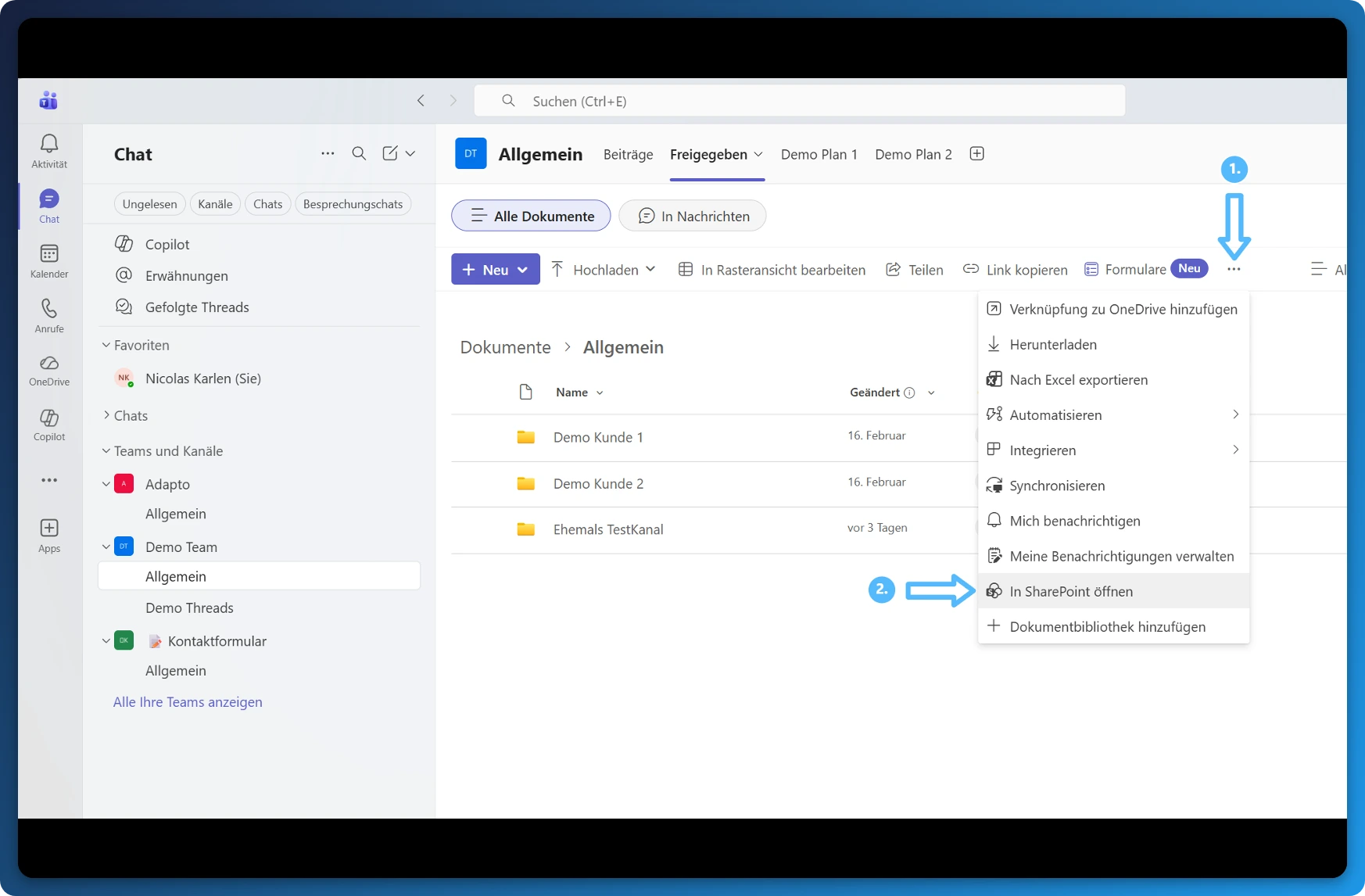Viewport: 1365px width, 896px height.
Task: Search within the Chat pane
Action: [x=359, y=153]
